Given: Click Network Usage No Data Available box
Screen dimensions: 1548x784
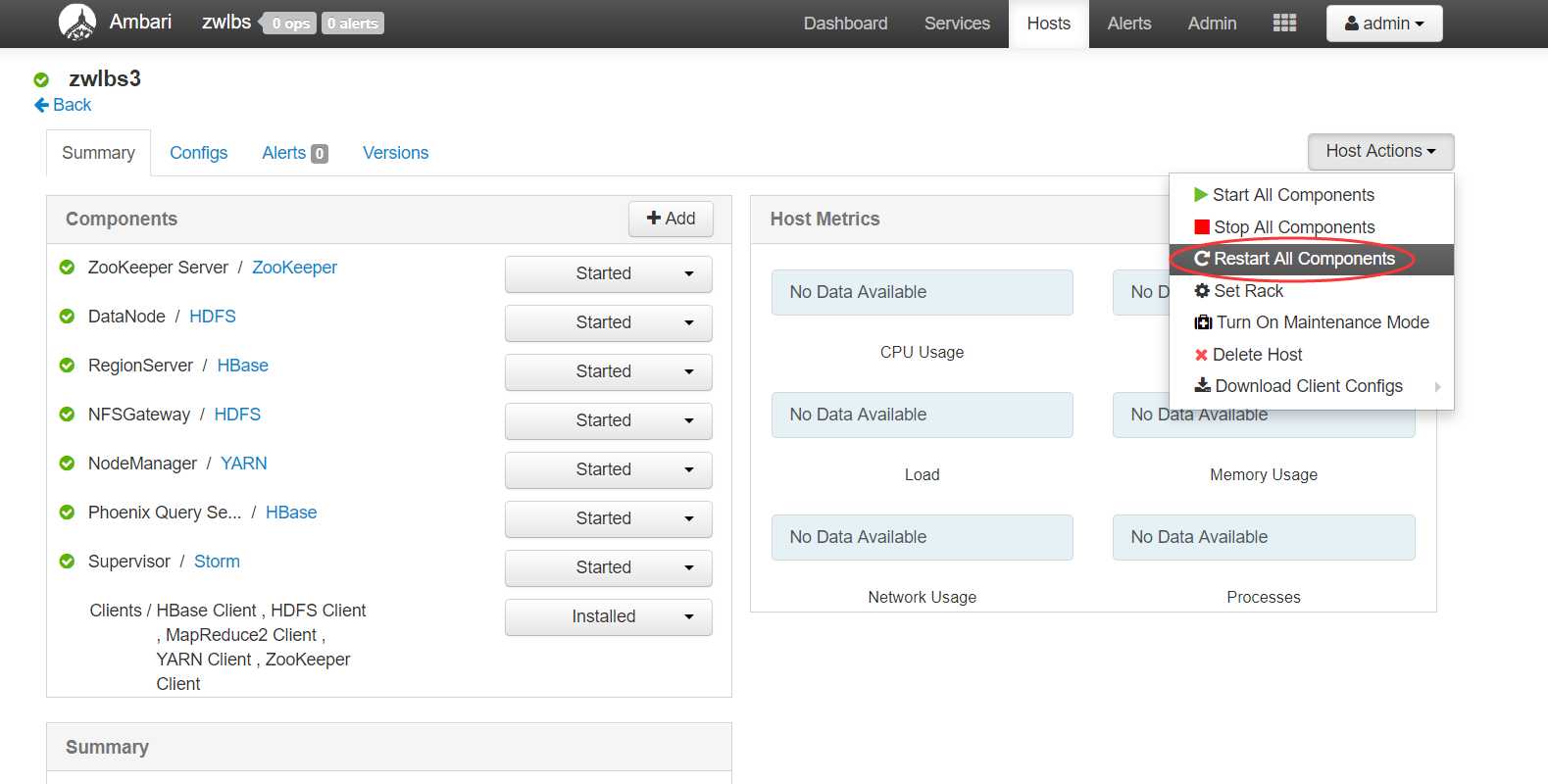Looking at the screenshot, I should coord(922,537).
